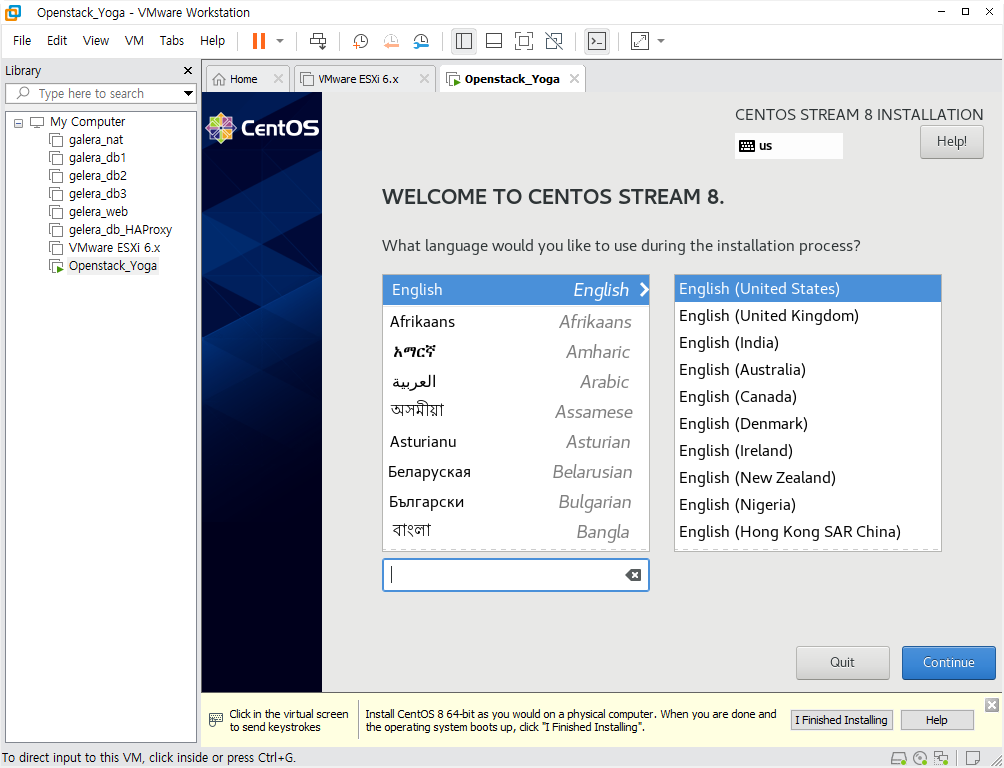Viewport: 1004px width, 768px height.
Task: Open the Help menu
Action: [x=212, y=40]
